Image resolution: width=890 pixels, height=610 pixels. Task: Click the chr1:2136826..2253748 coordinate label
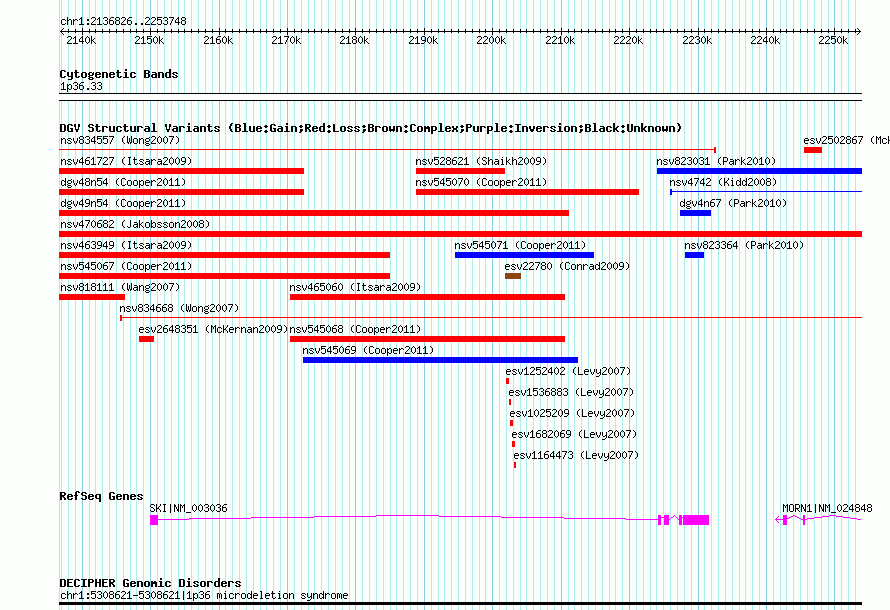point(123,21)
